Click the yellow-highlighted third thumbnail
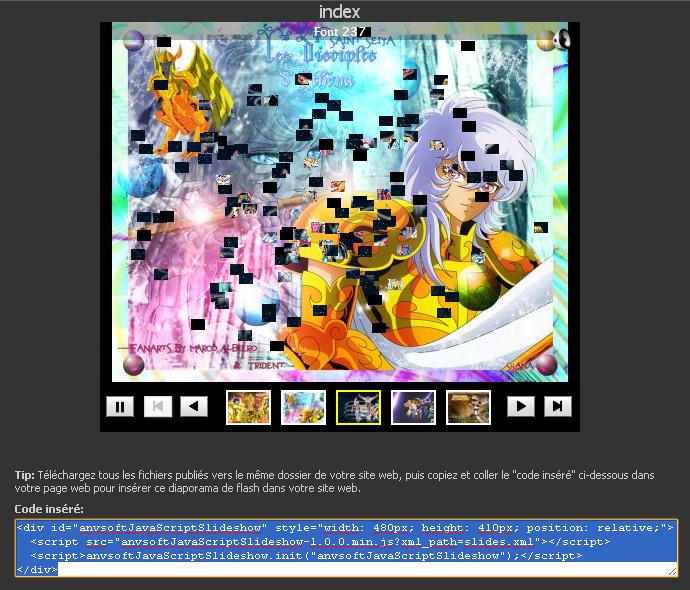This screenshot has height=590, width=690. click(x=358, y=407)
